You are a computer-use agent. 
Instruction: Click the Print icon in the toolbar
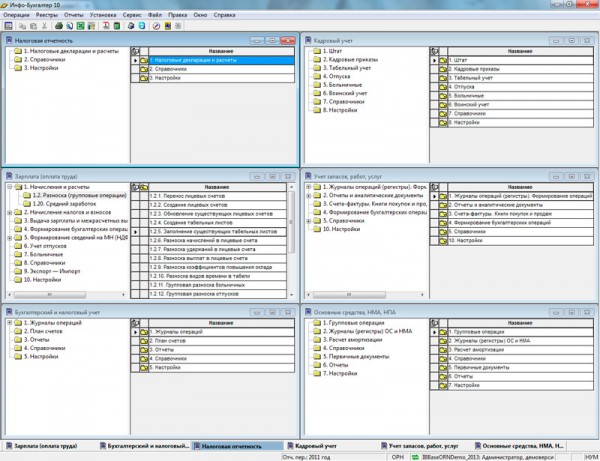click(59, 25)
